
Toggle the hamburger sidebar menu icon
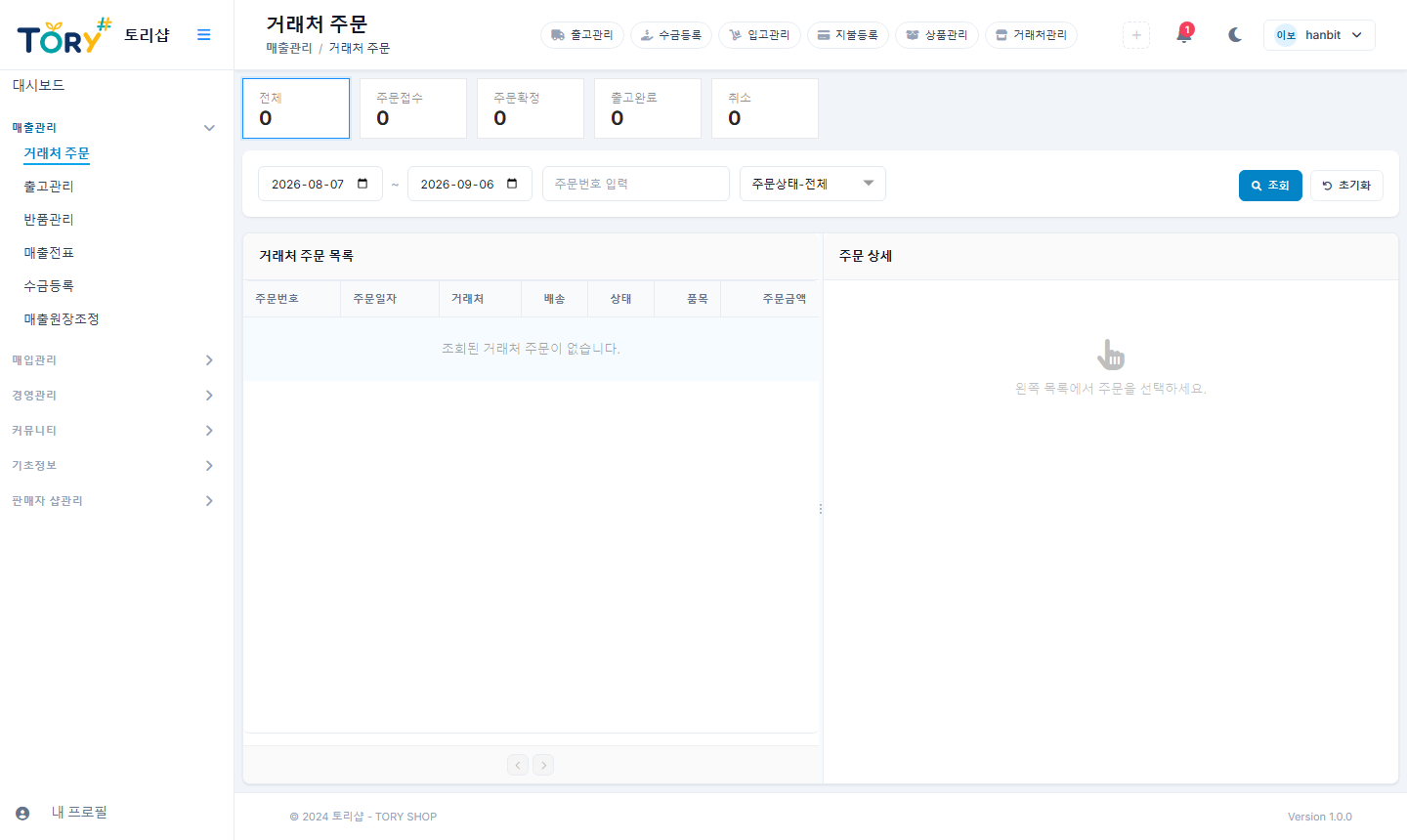point(203,34)
